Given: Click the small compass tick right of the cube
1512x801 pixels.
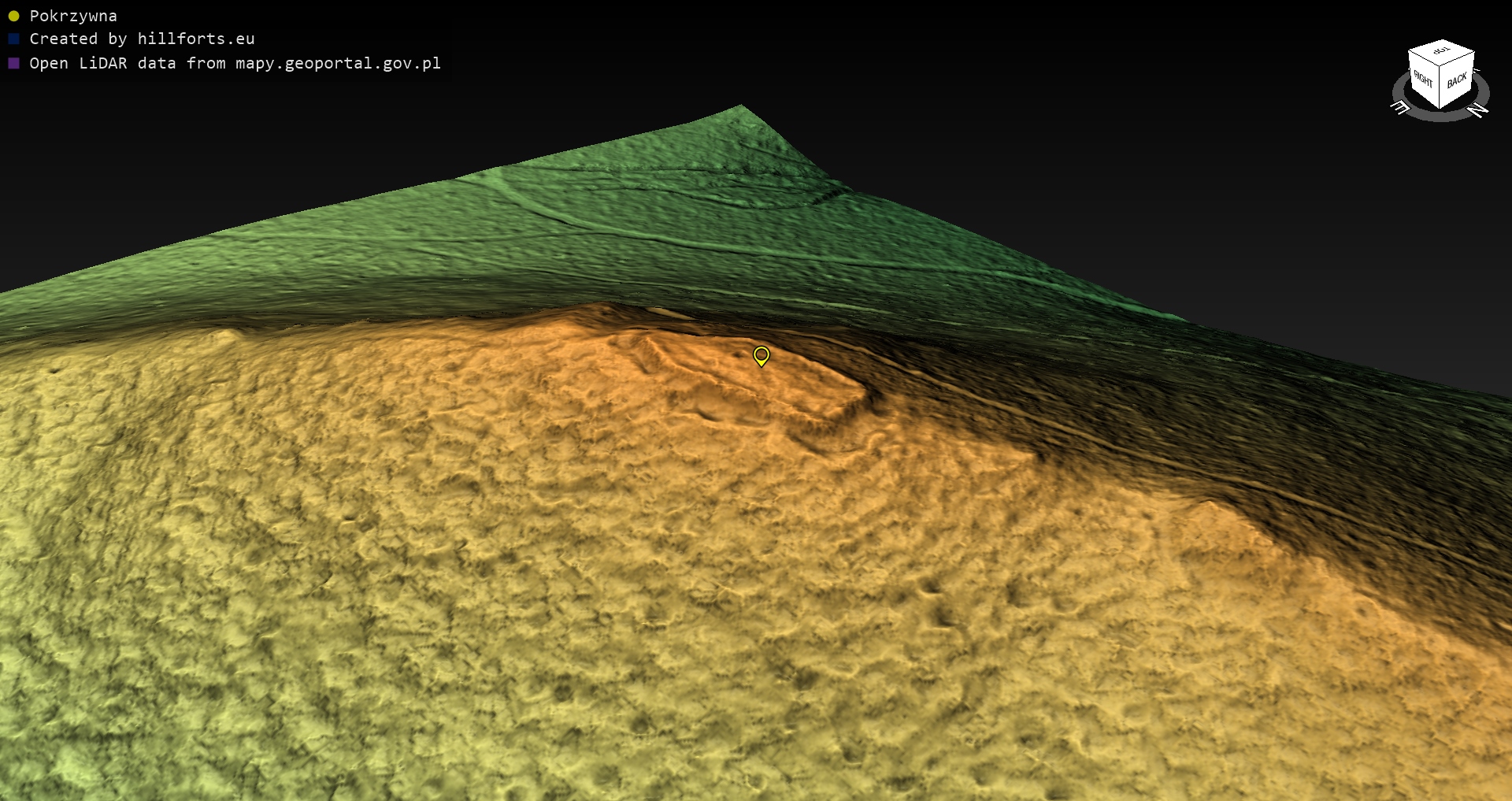Looking at the screenshot, I should click(x=1477, y=71).
